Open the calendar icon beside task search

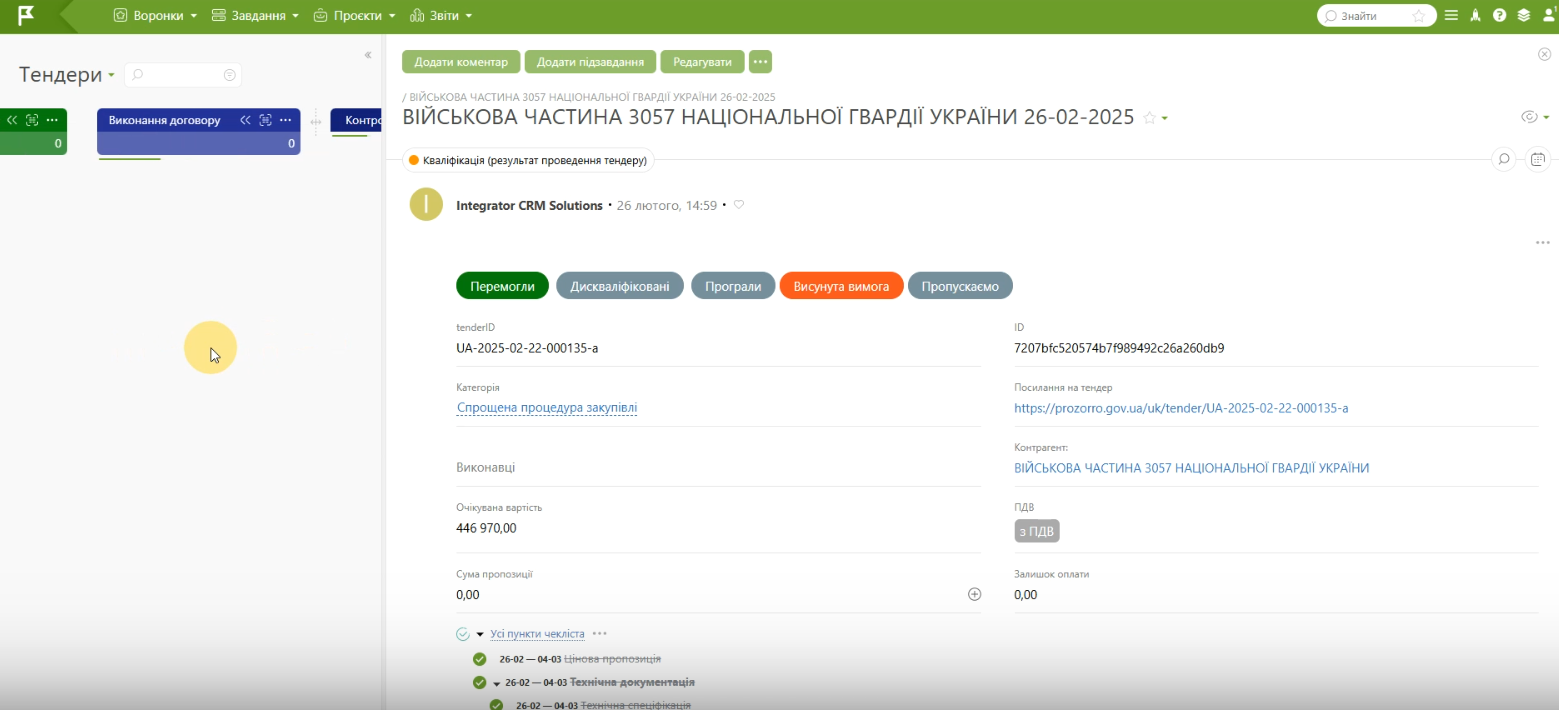click(x=1538, y=159)
